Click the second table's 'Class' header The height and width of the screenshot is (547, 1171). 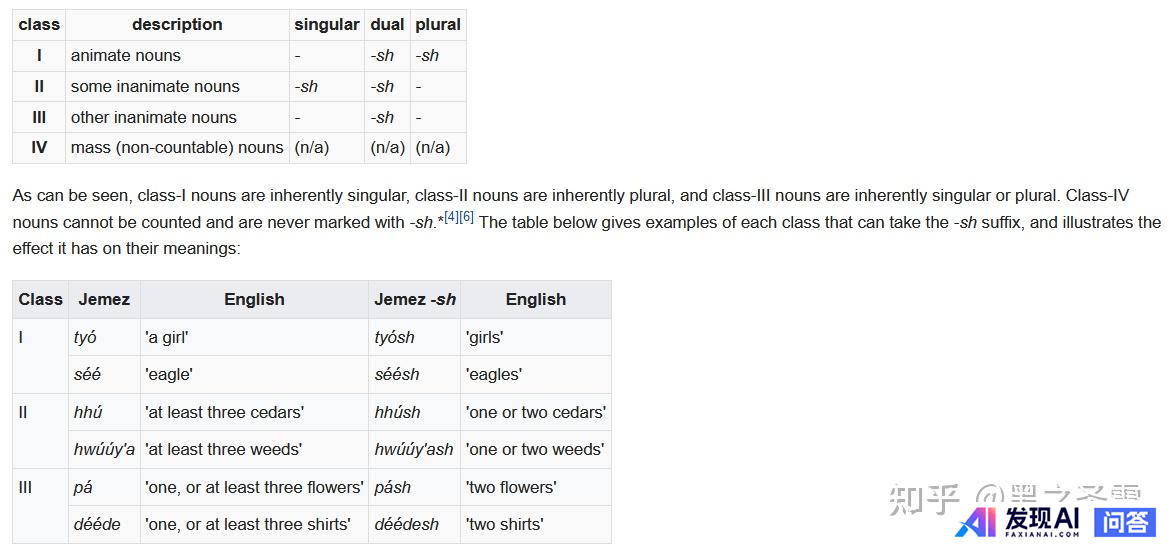click(x=40, y=300)
